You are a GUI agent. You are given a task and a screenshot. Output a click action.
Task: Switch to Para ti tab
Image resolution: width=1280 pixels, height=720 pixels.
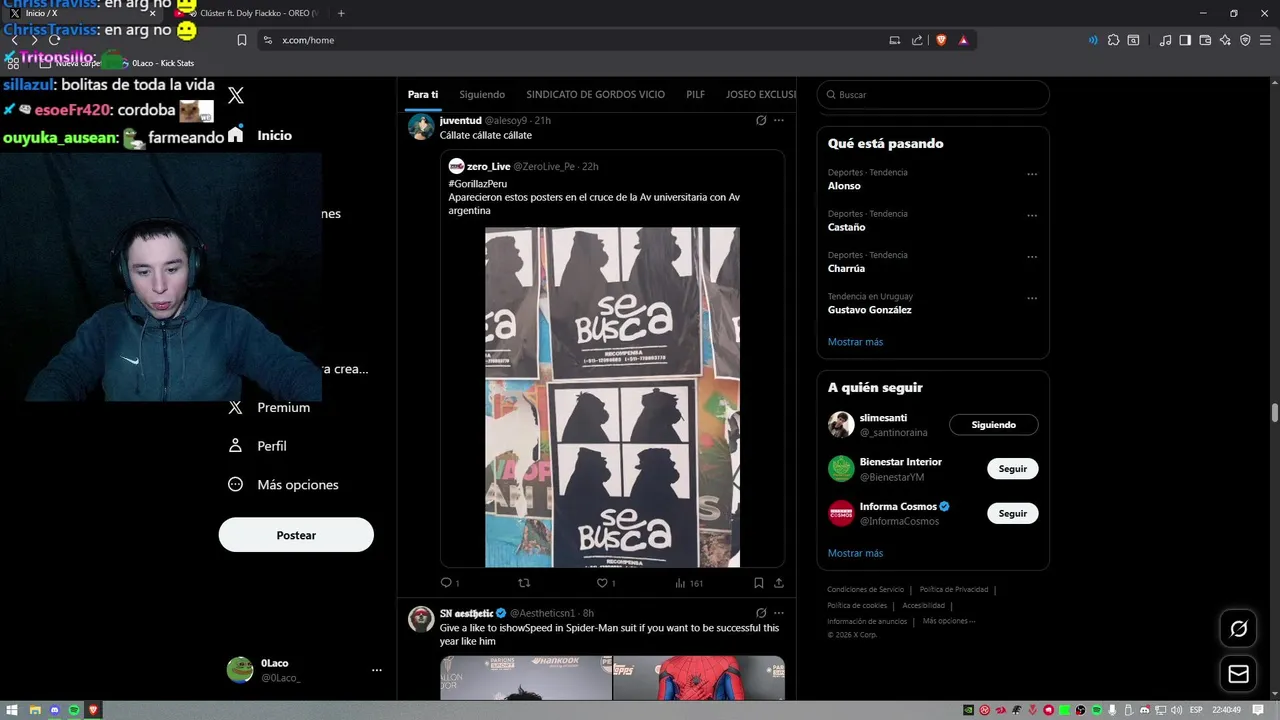[423, 94]
